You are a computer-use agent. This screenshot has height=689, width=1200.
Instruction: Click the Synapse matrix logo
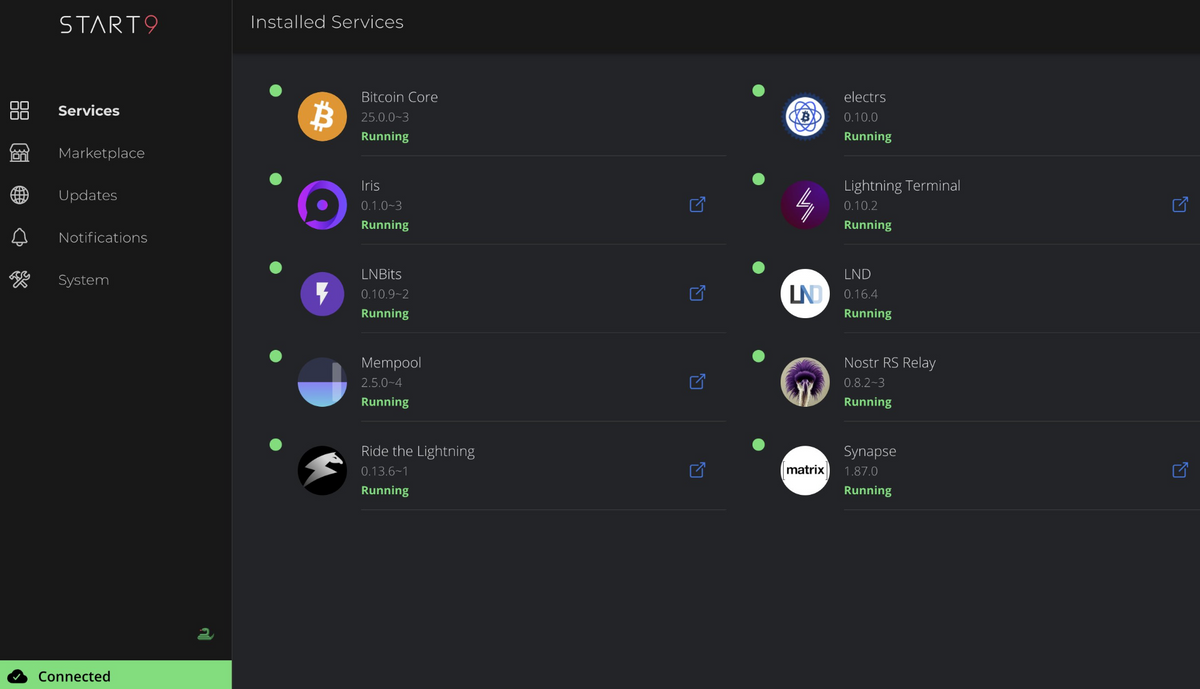[x=805, y=470]
